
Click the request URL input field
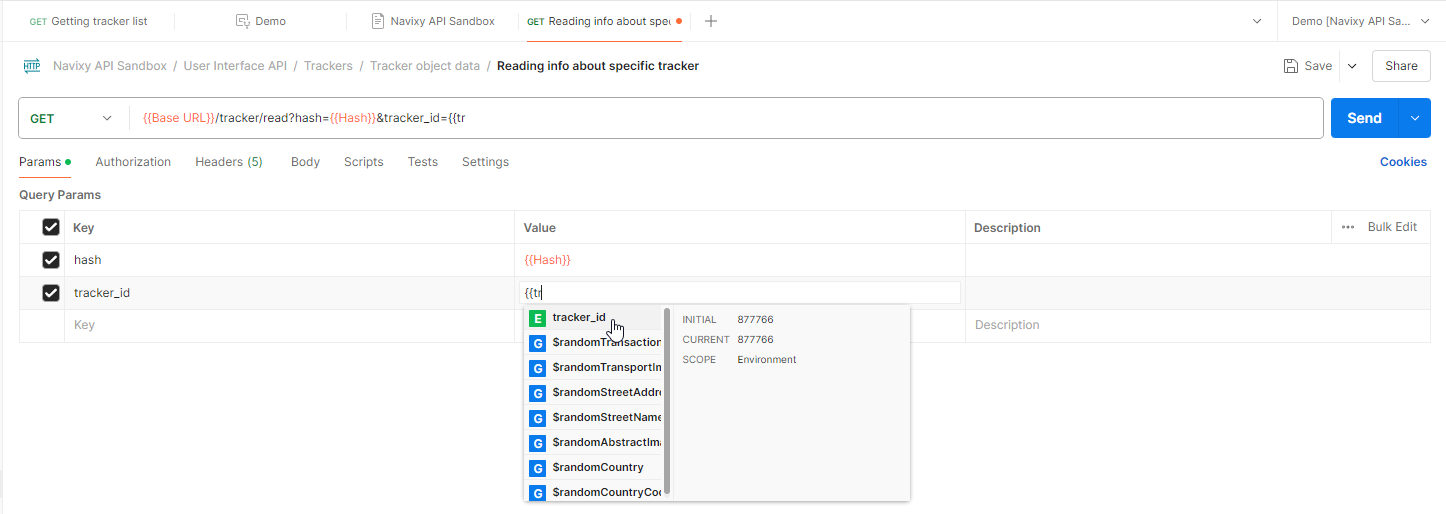pyautogui.click(x=725, y=118)
